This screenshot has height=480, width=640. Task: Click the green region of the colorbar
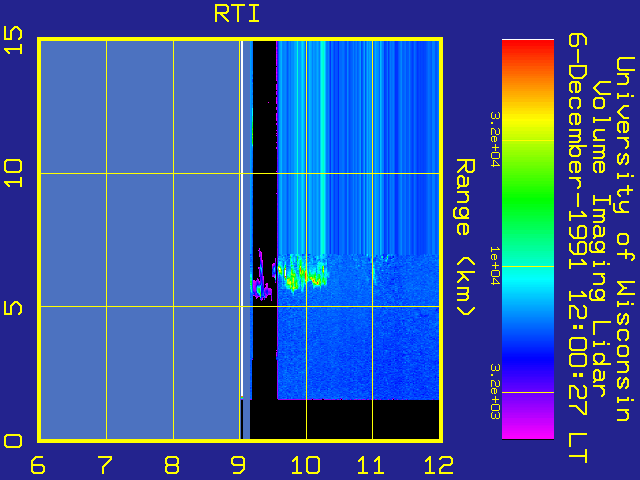[528, 200]
